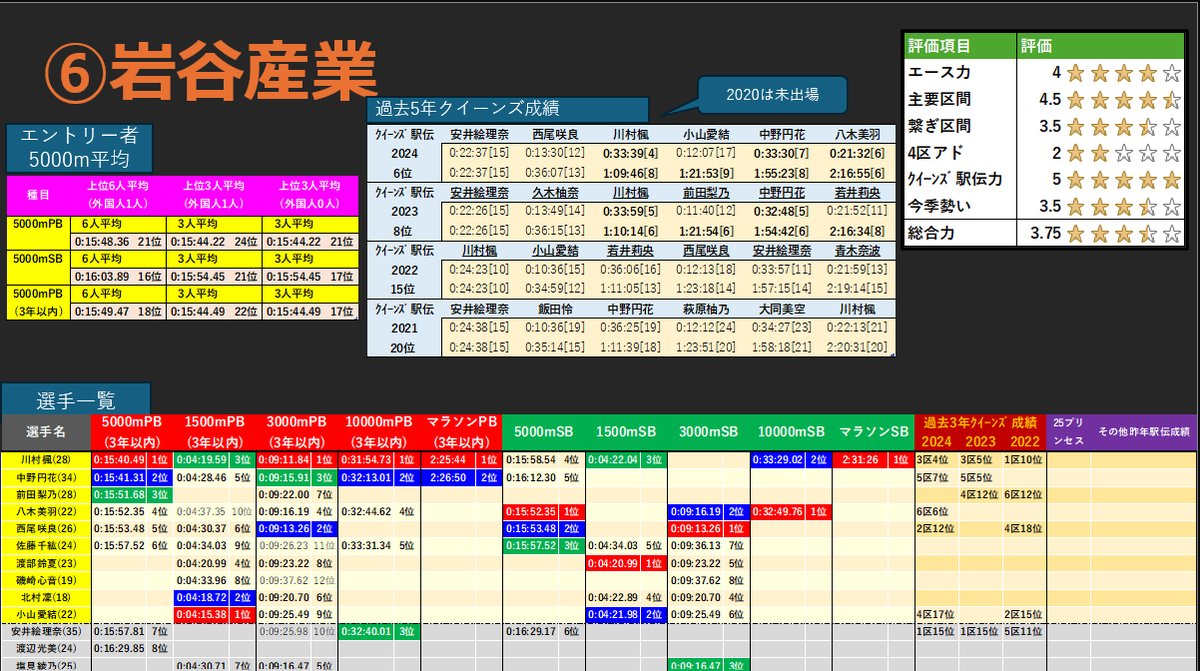Click red cell 0:32:49.76
This screenshot has height=671, width=1200.
coord(778,511)
